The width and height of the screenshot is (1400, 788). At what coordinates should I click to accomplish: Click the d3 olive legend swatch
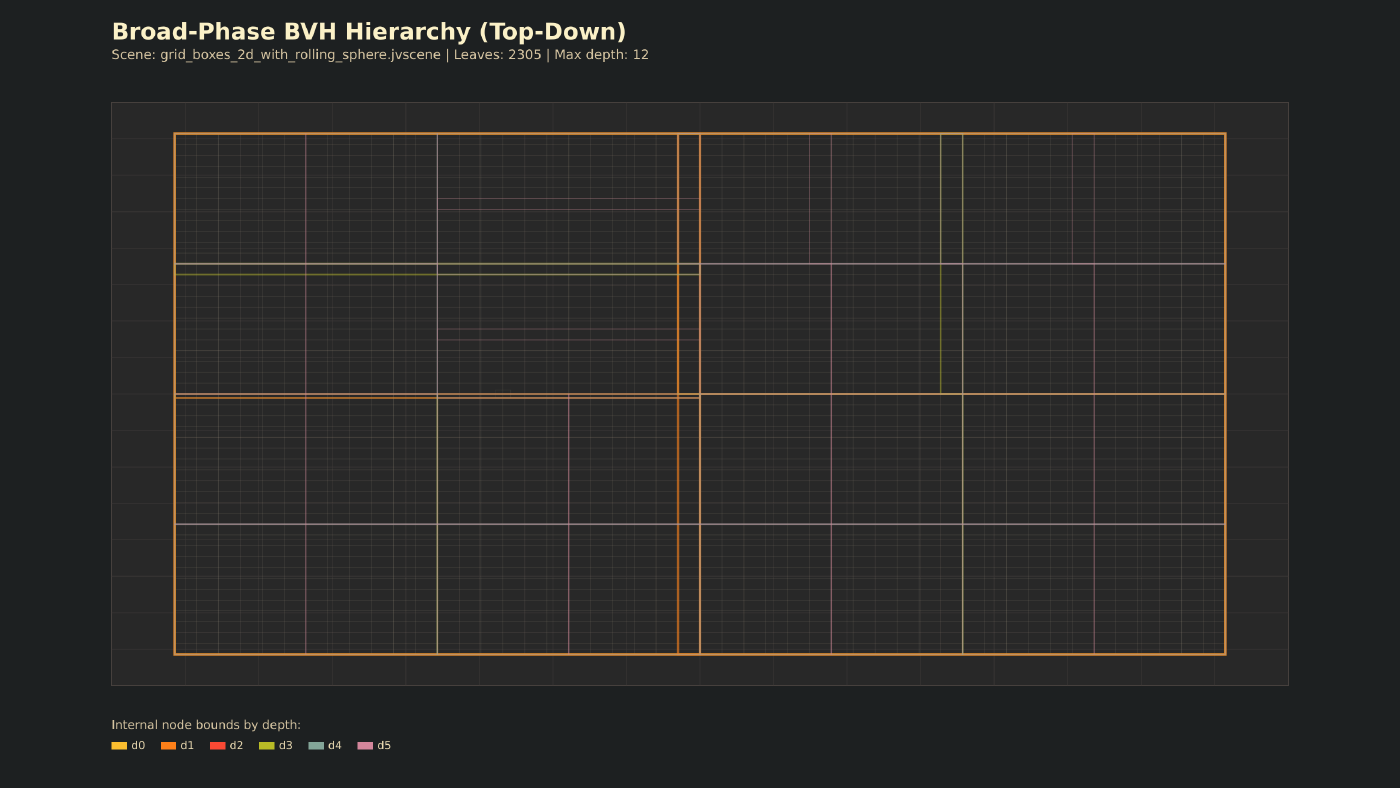coord(267,746)
